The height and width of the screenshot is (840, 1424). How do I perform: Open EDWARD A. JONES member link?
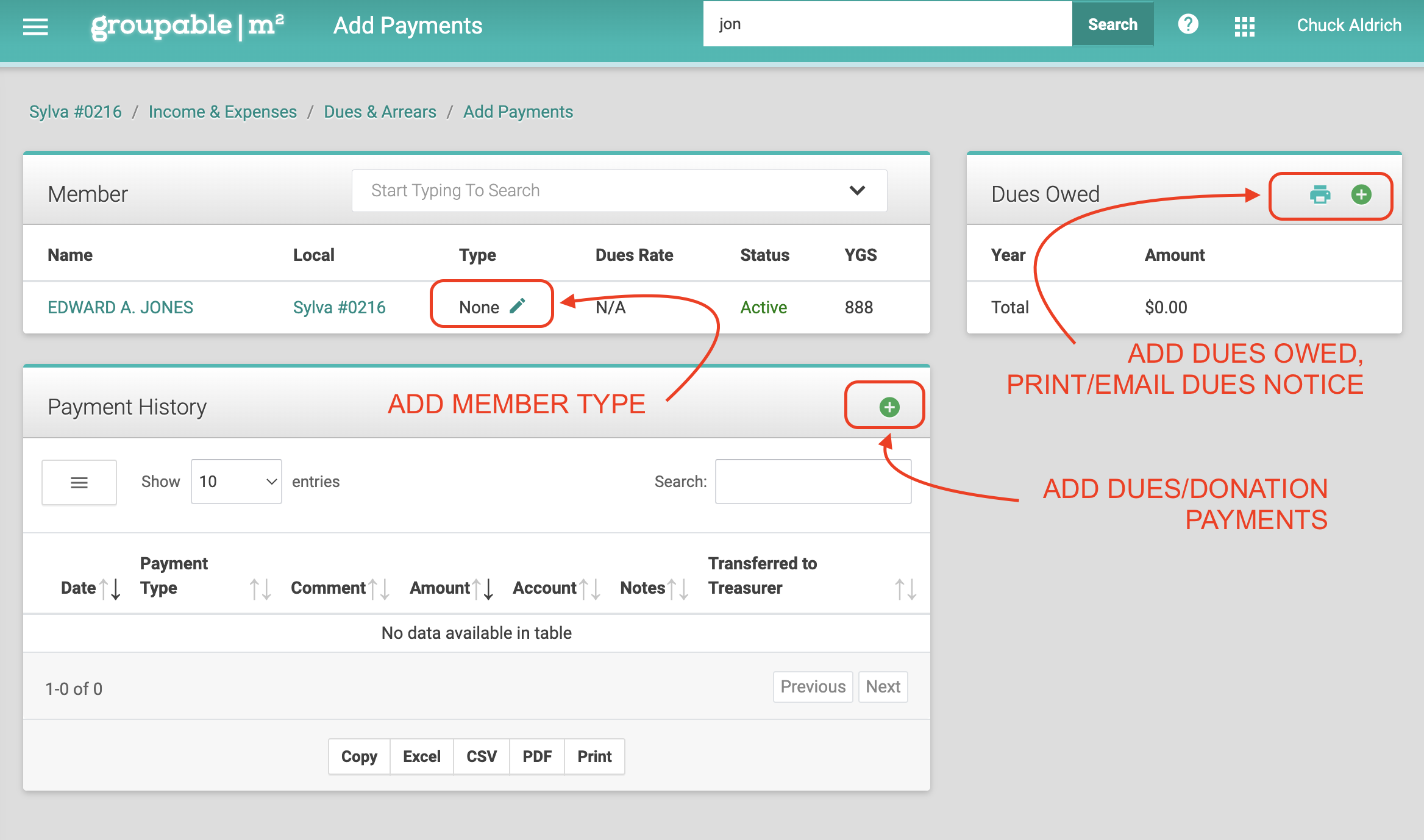(x=120, y=307)
